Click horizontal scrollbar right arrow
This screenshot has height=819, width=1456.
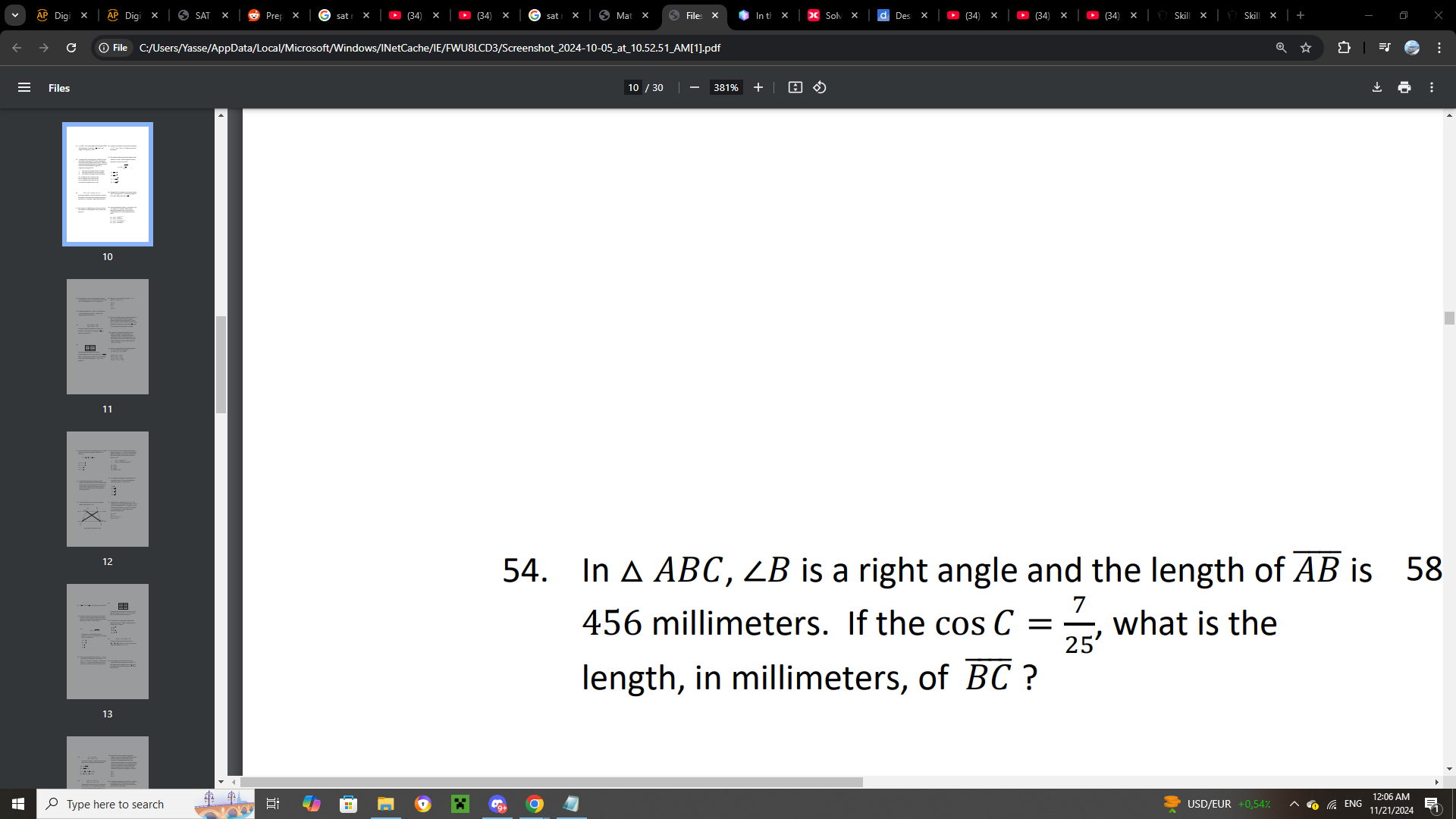pyautogui.click(x=1436, y=782)
